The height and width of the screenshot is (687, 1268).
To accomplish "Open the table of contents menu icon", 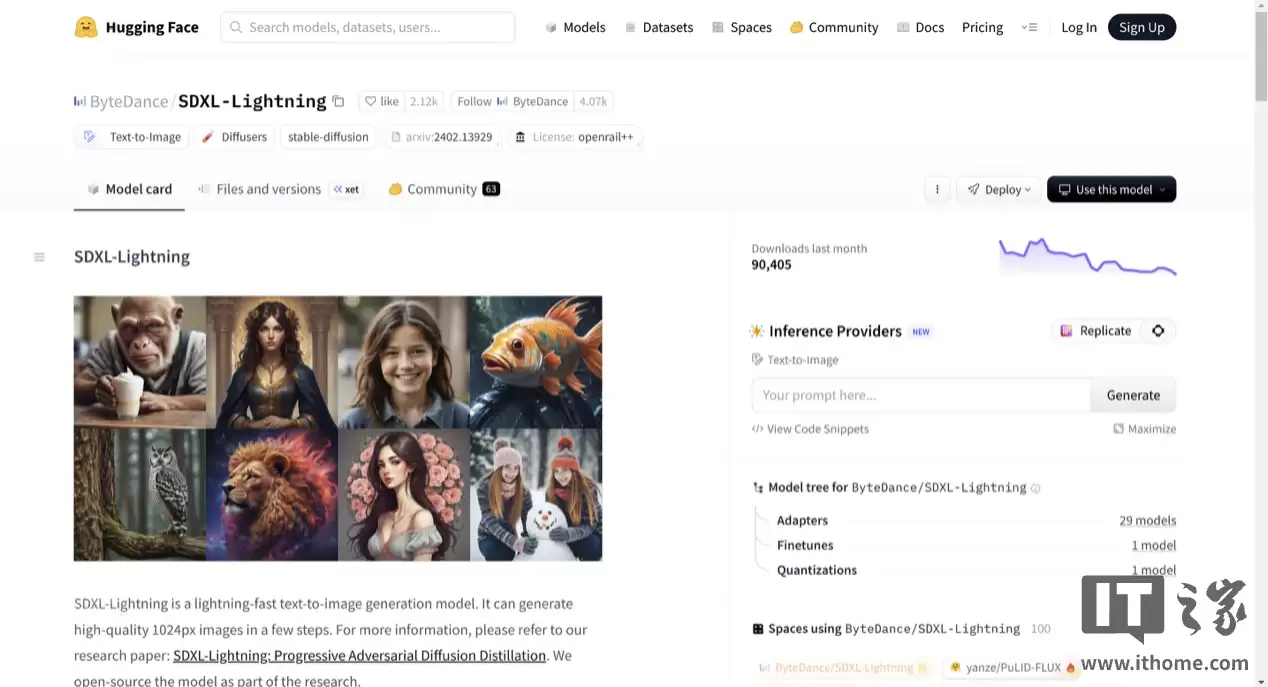I will coord(39,257).
